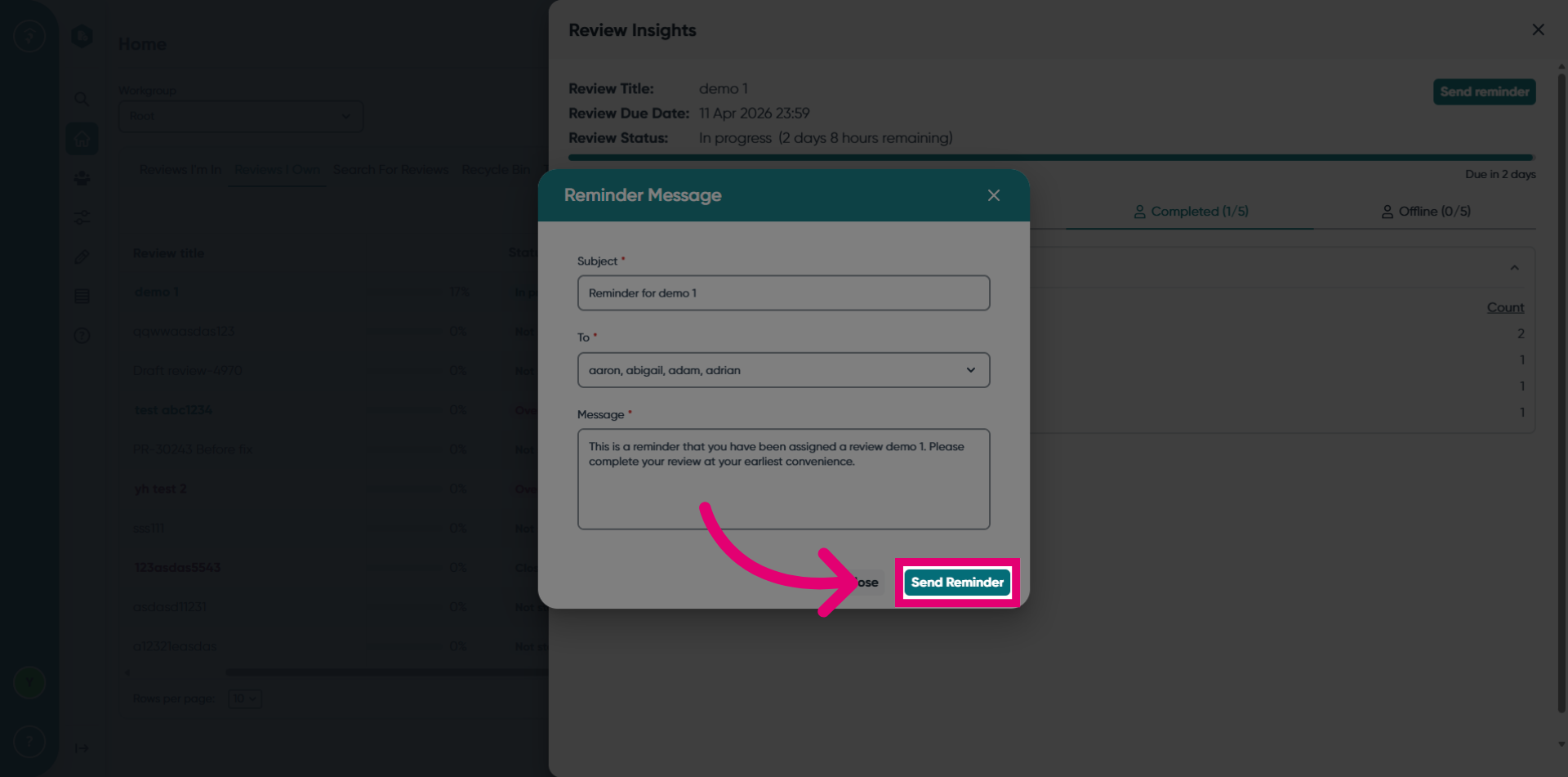Expand the sidebar with the arrow icon

(x=82, y=748)
